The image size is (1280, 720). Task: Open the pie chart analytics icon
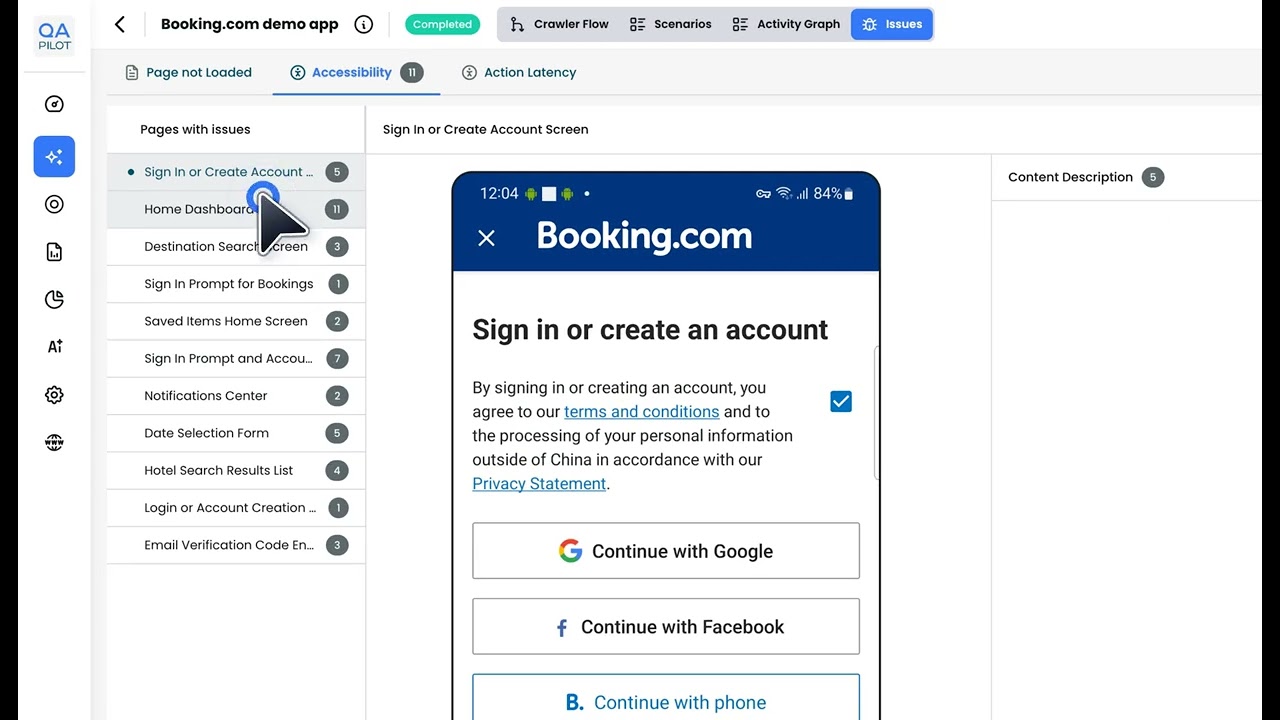click(x=54, y=299)
